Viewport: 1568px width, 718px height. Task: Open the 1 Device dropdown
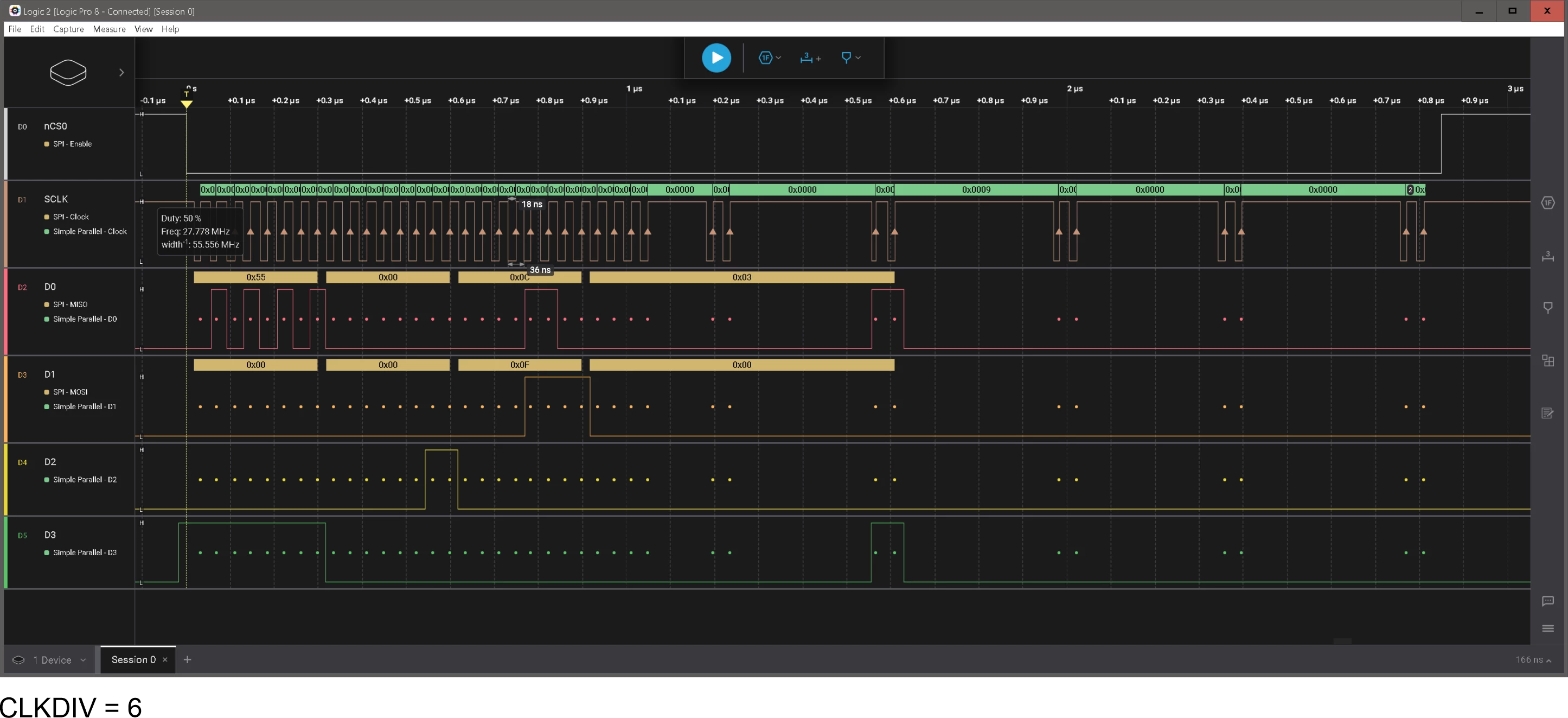[x=84, y=660]
